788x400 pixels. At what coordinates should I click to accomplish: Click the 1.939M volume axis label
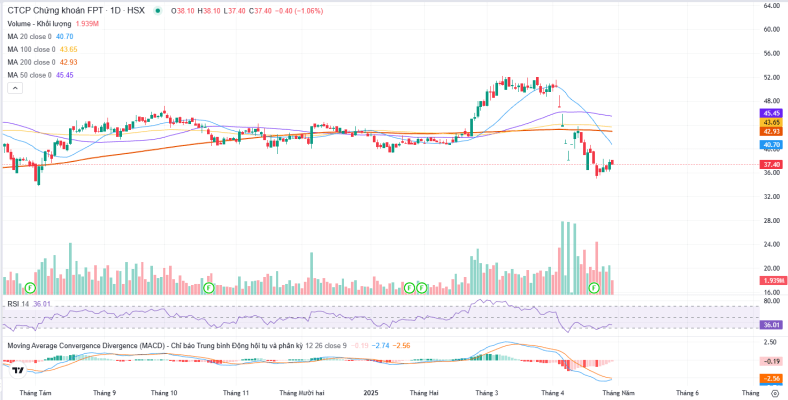771,280
